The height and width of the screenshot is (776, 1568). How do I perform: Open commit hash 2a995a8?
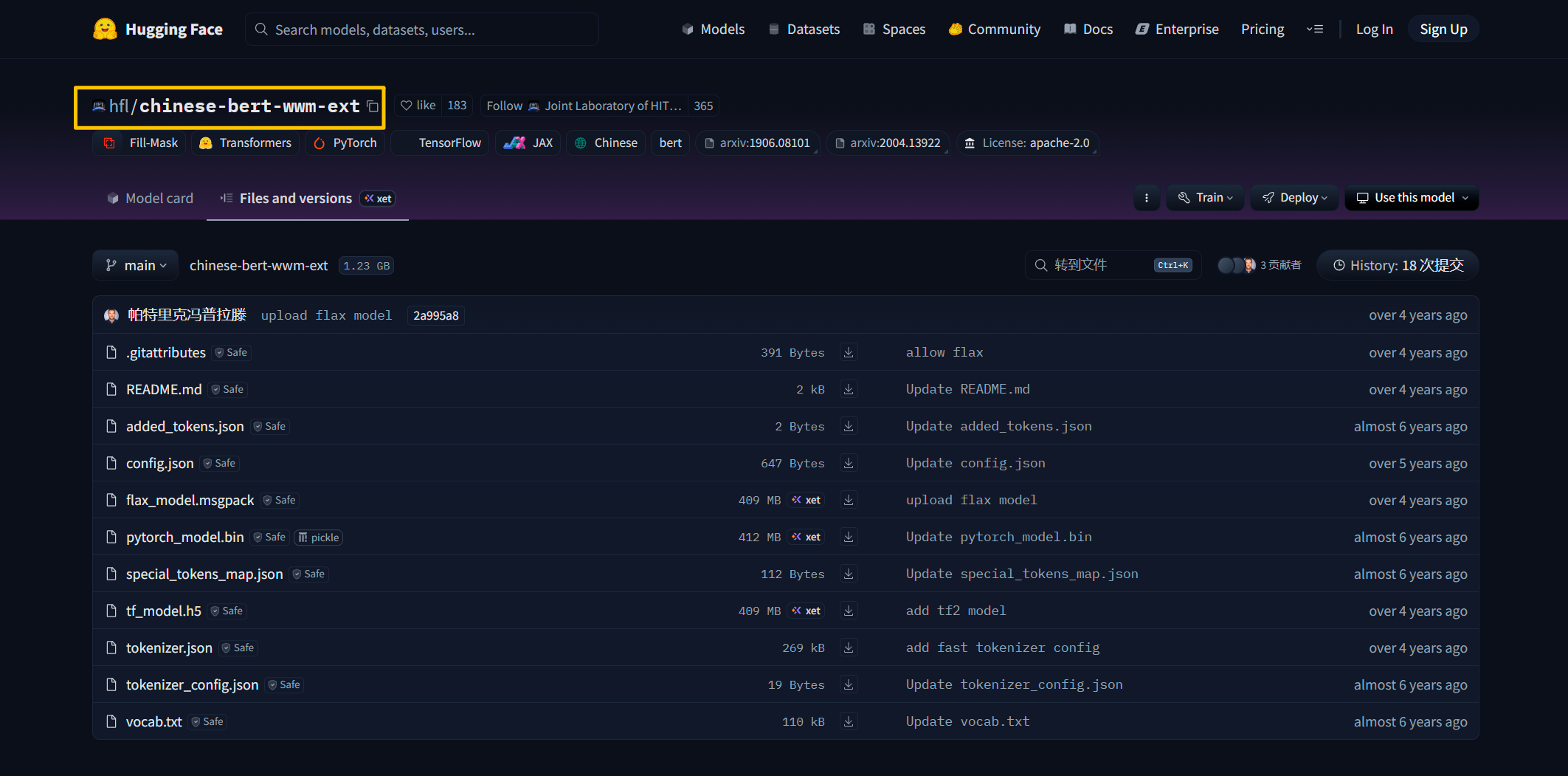coord(435,315)
